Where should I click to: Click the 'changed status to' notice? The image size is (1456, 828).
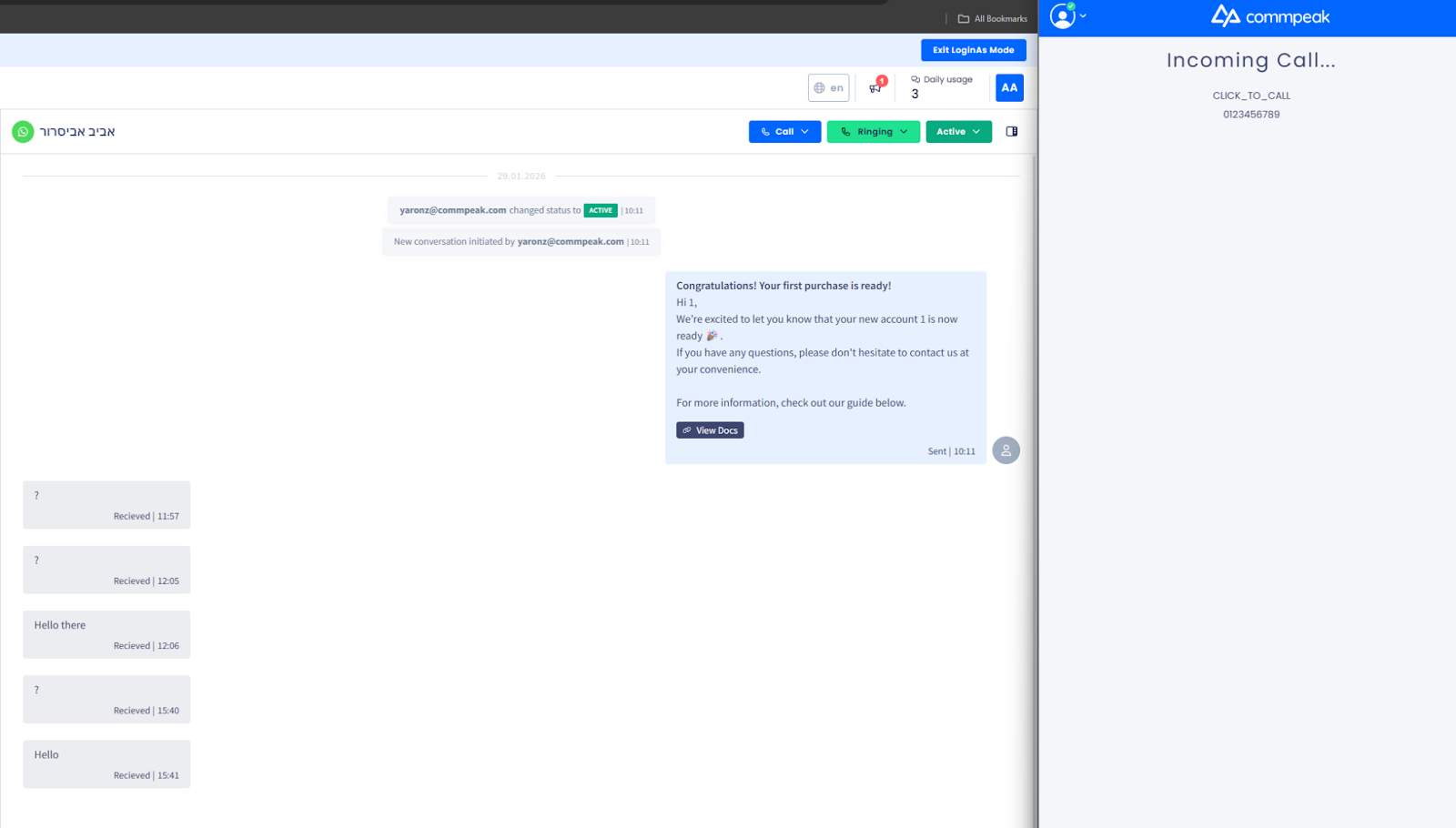(x=521, y=210)
